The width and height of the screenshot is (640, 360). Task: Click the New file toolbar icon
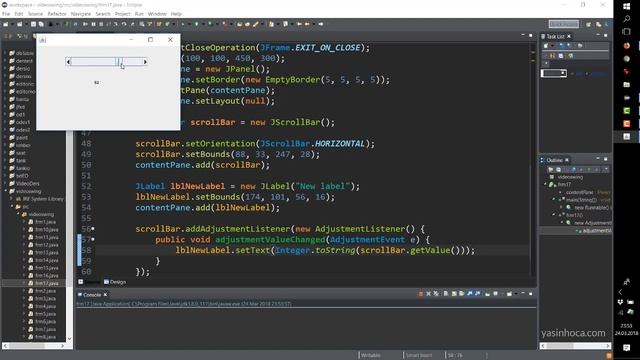(6, 24)
